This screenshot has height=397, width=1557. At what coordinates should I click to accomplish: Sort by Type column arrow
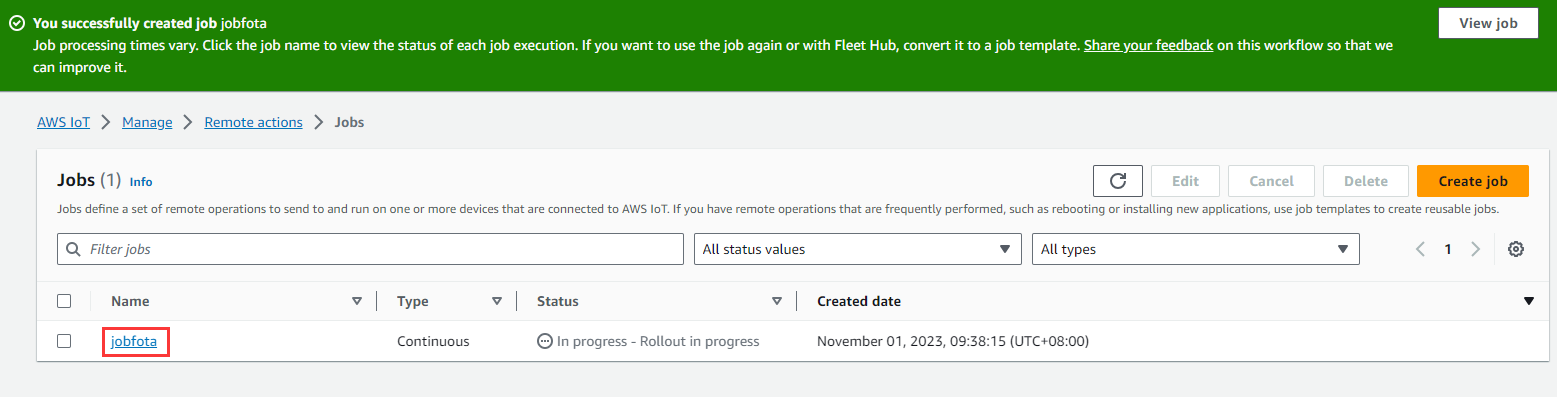tap(497, 301)
